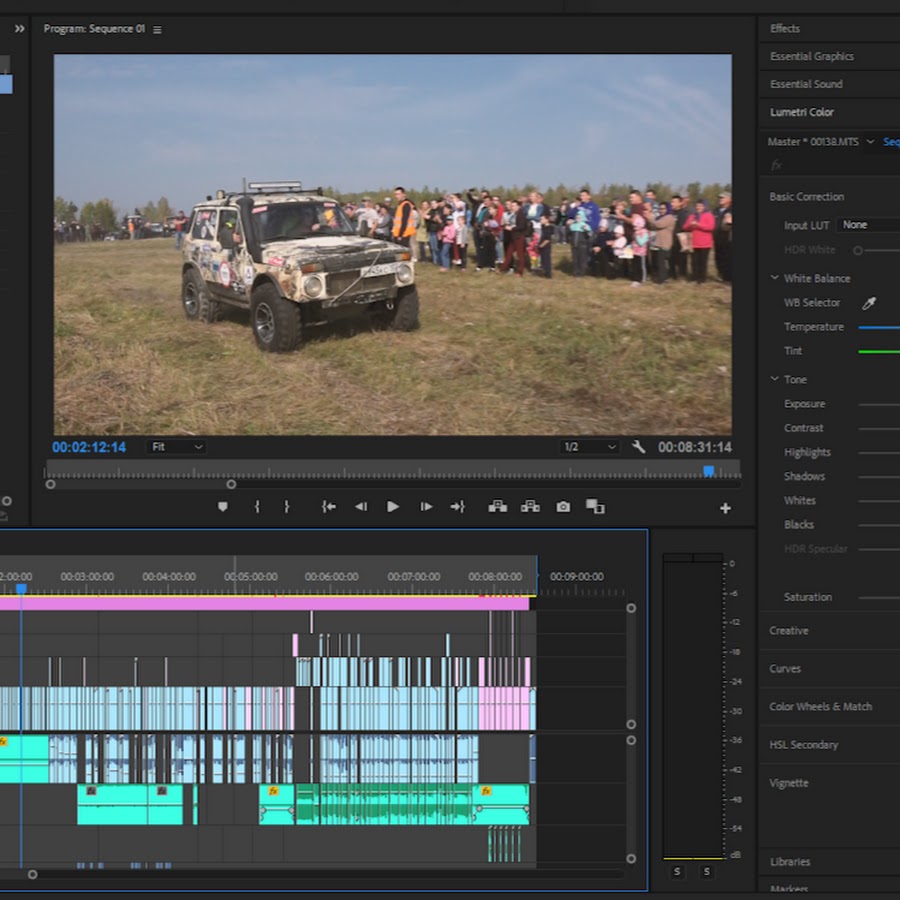This screenshot has height=900, width=900.
Task: Export a frame with the camera icon
Action: click(563, 507)
